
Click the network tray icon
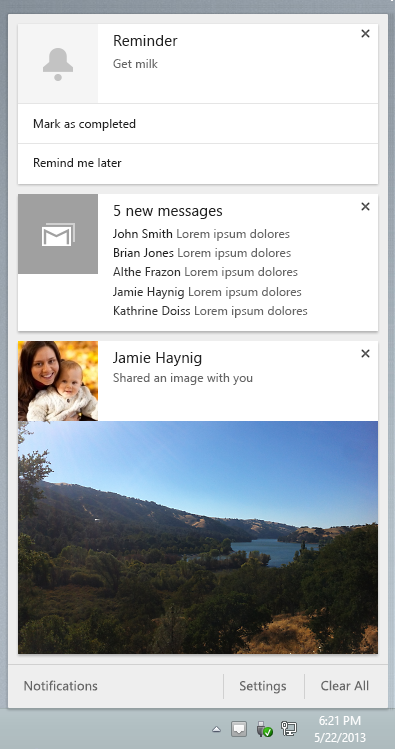click(289, 728)
